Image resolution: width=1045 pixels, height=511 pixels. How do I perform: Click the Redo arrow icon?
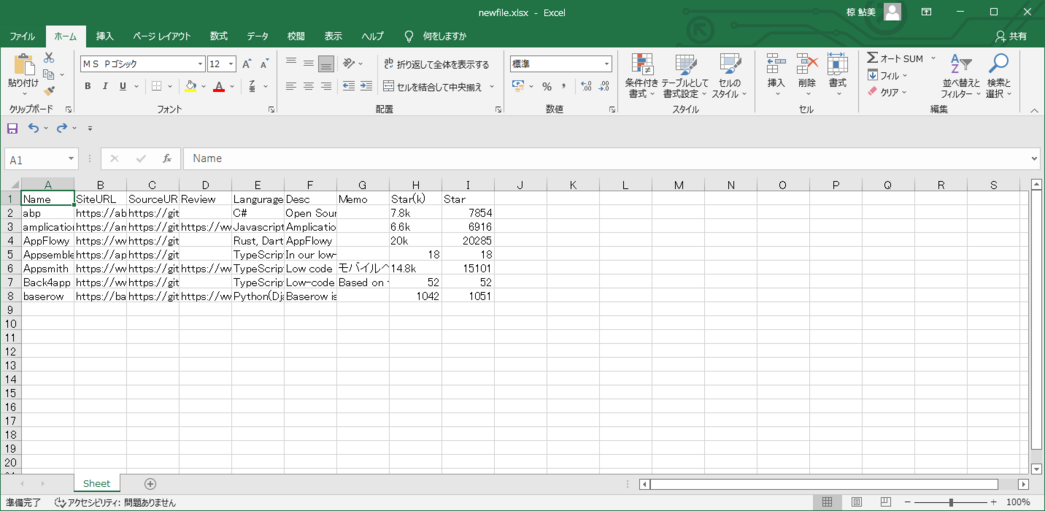pos(61,128)
